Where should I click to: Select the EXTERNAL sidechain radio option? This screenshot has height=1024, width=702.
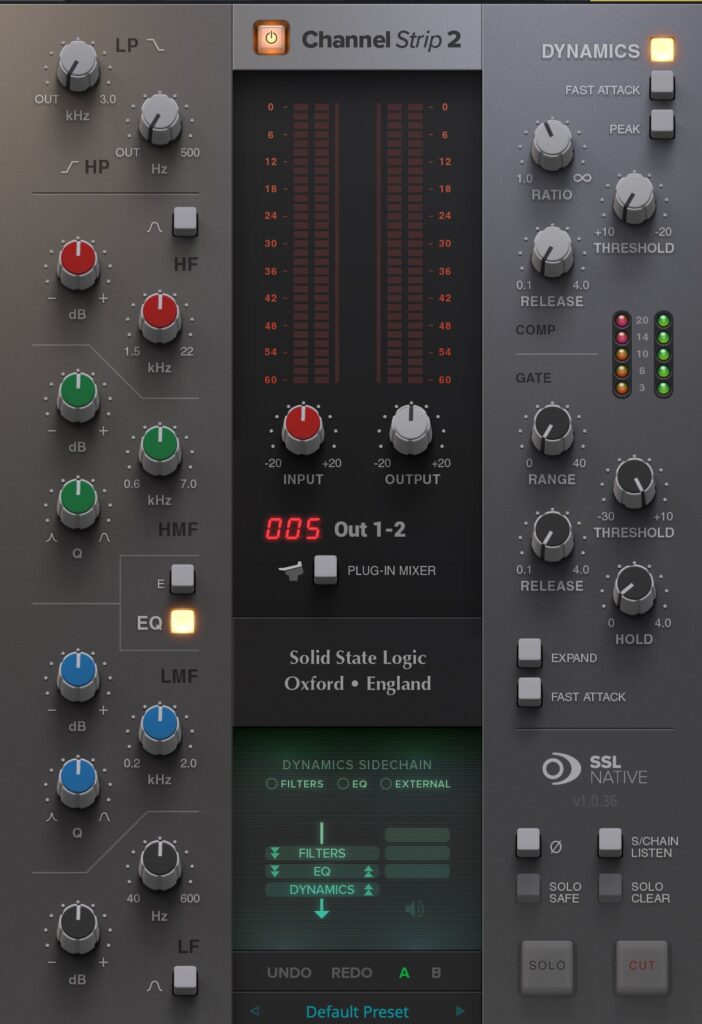pos(386,784)
